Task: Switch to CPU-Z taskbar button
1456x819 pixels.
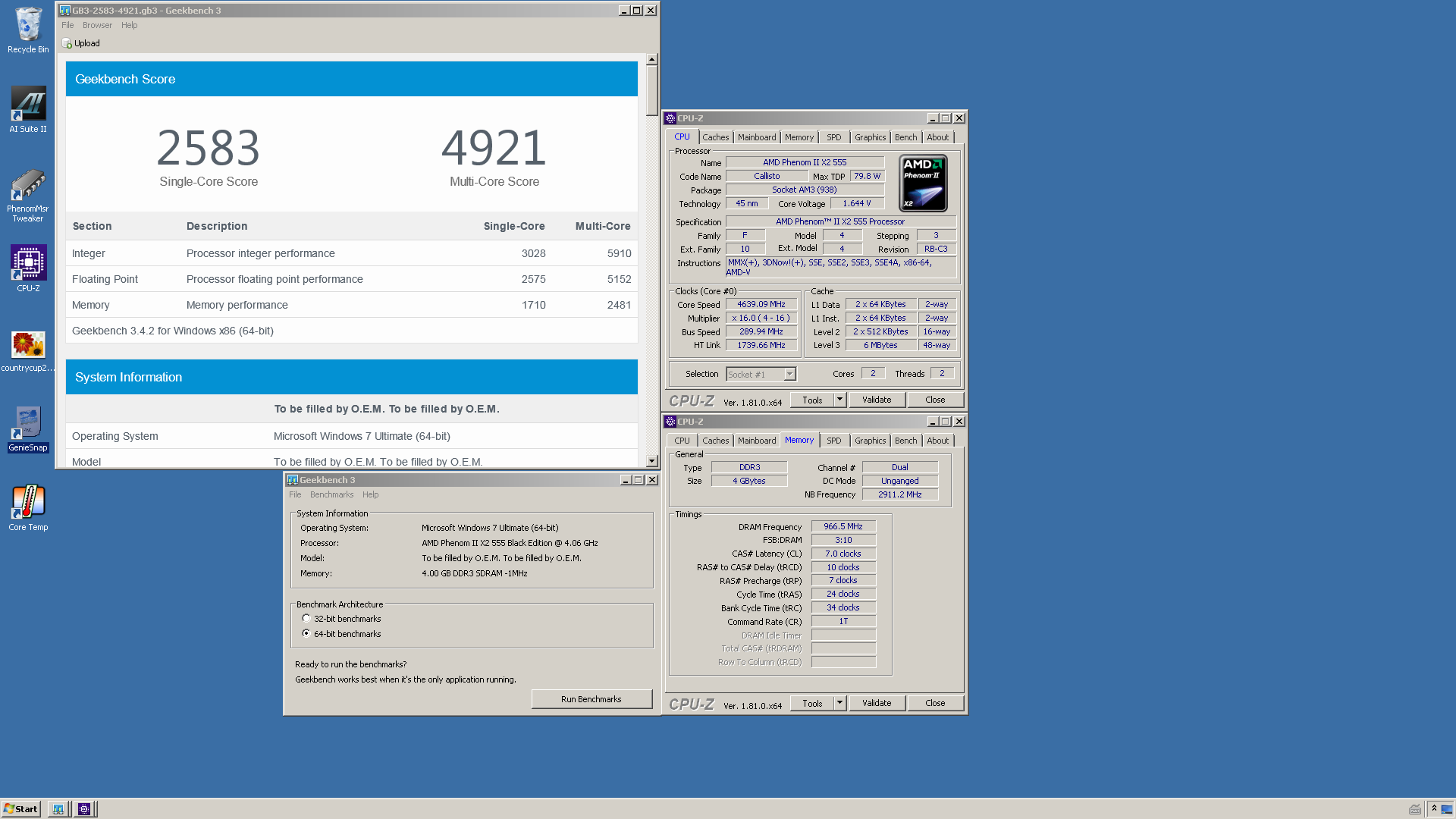Action: pos(84,809)
